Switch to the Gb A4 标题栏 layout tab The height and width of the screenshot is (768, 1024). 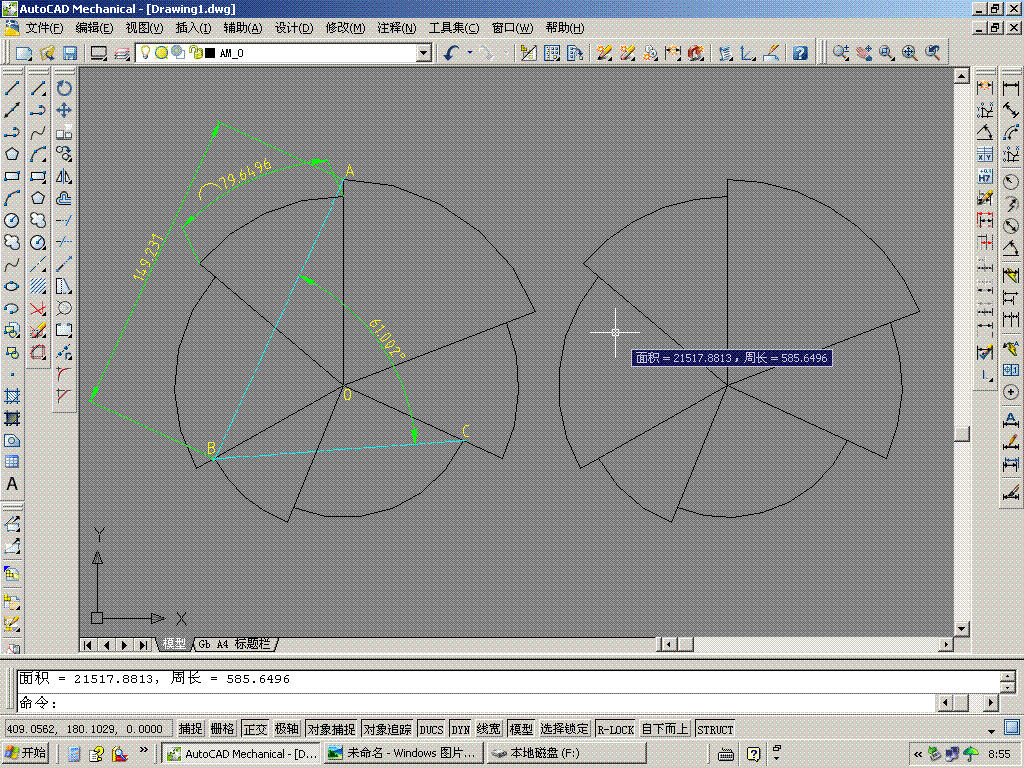click(235, 644)
